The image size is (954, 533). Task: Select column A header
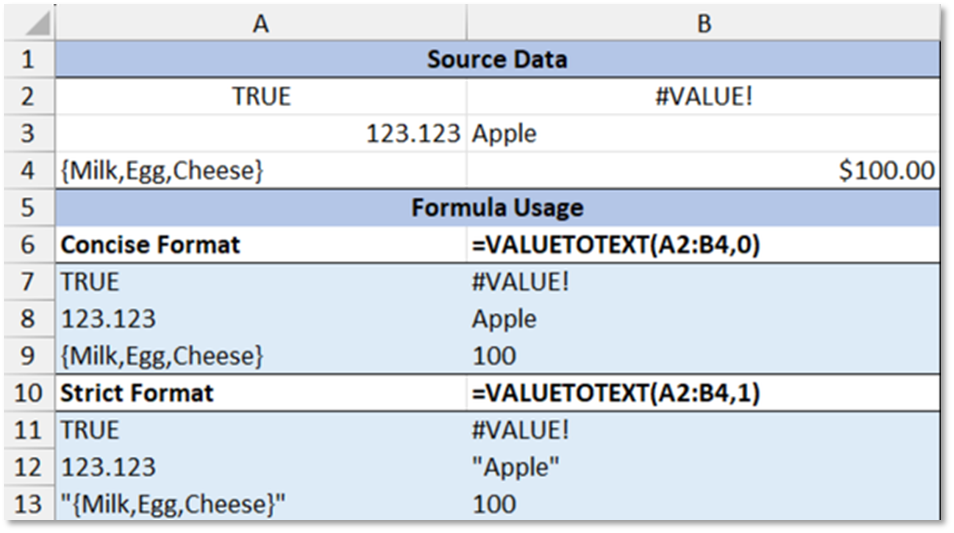click(260, 23)
